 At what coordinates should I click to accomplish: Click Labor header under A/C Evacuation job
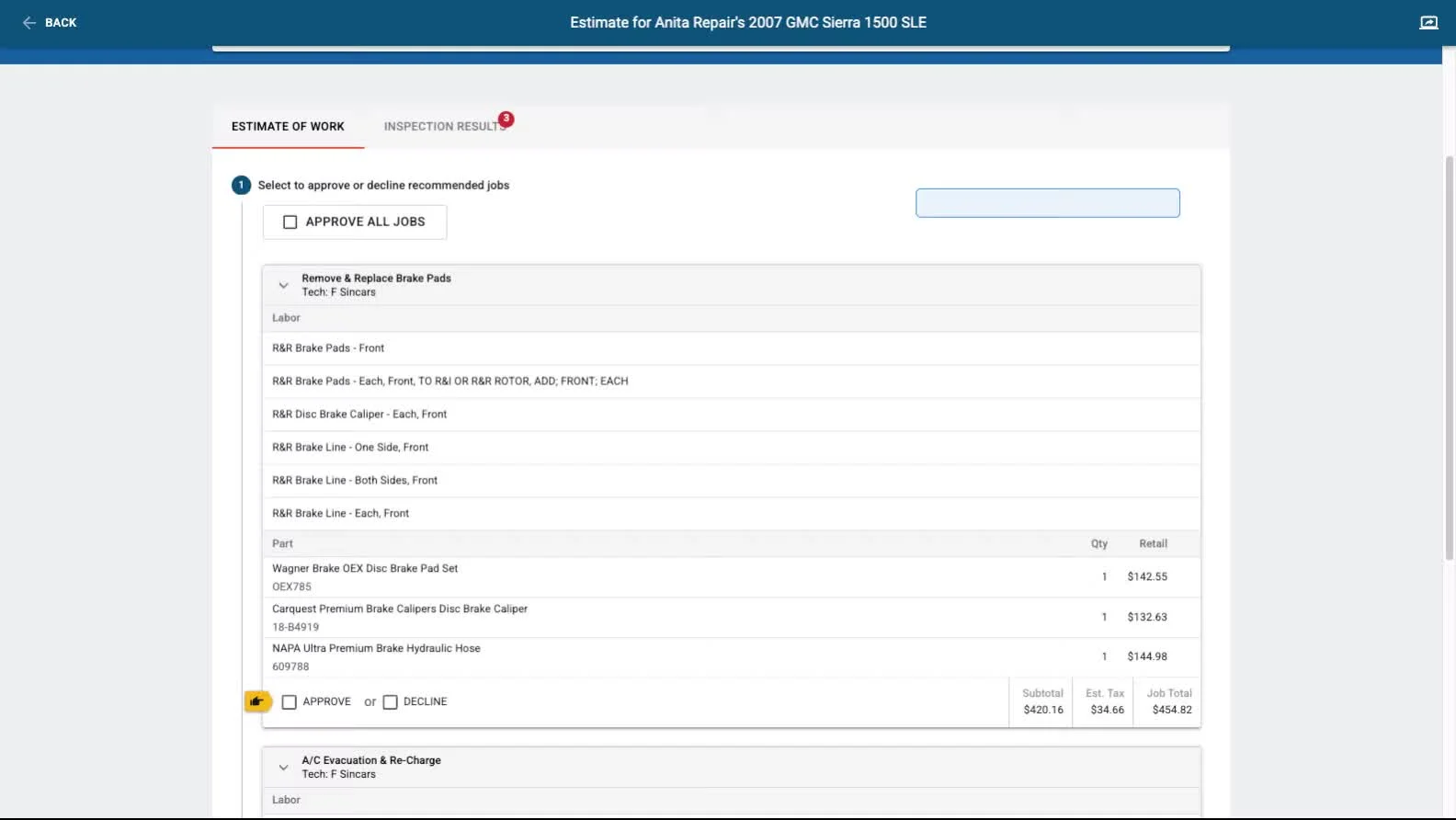286,800
